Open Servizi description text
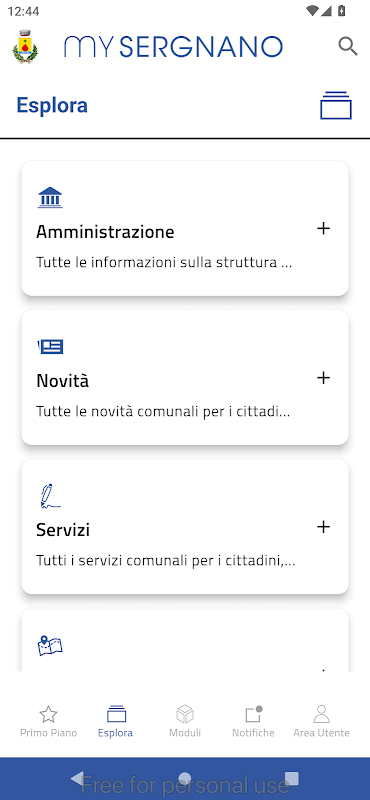The height and width of the screenshot is (800, 370). (166, 561)
